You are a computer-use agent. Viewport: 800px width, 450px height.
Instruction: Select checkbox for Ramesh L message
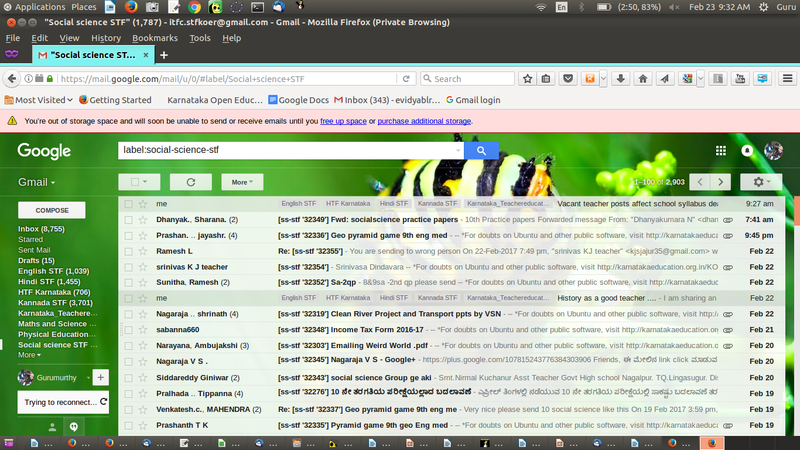pos(128,252)
